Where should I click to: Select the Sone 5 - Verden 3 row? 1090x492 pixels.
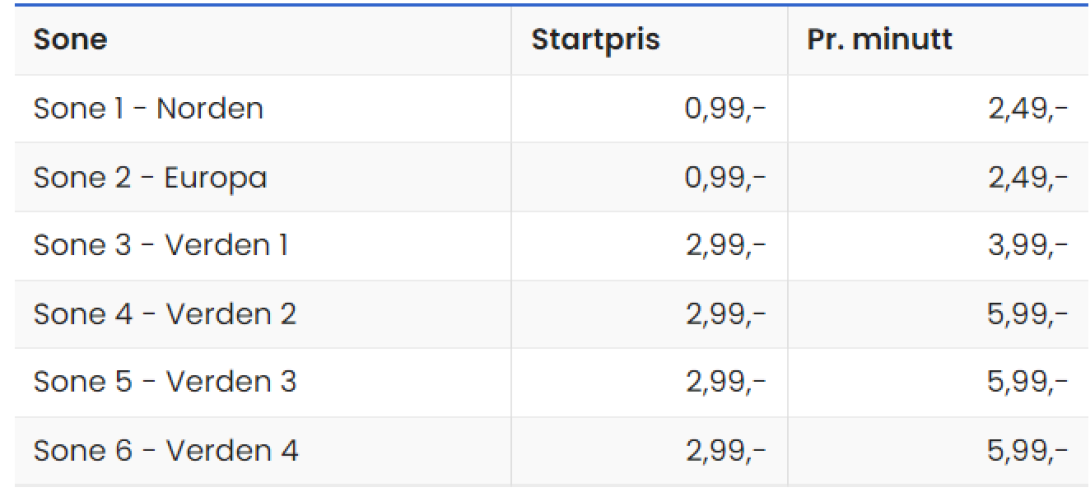click(x=552, y=382)
